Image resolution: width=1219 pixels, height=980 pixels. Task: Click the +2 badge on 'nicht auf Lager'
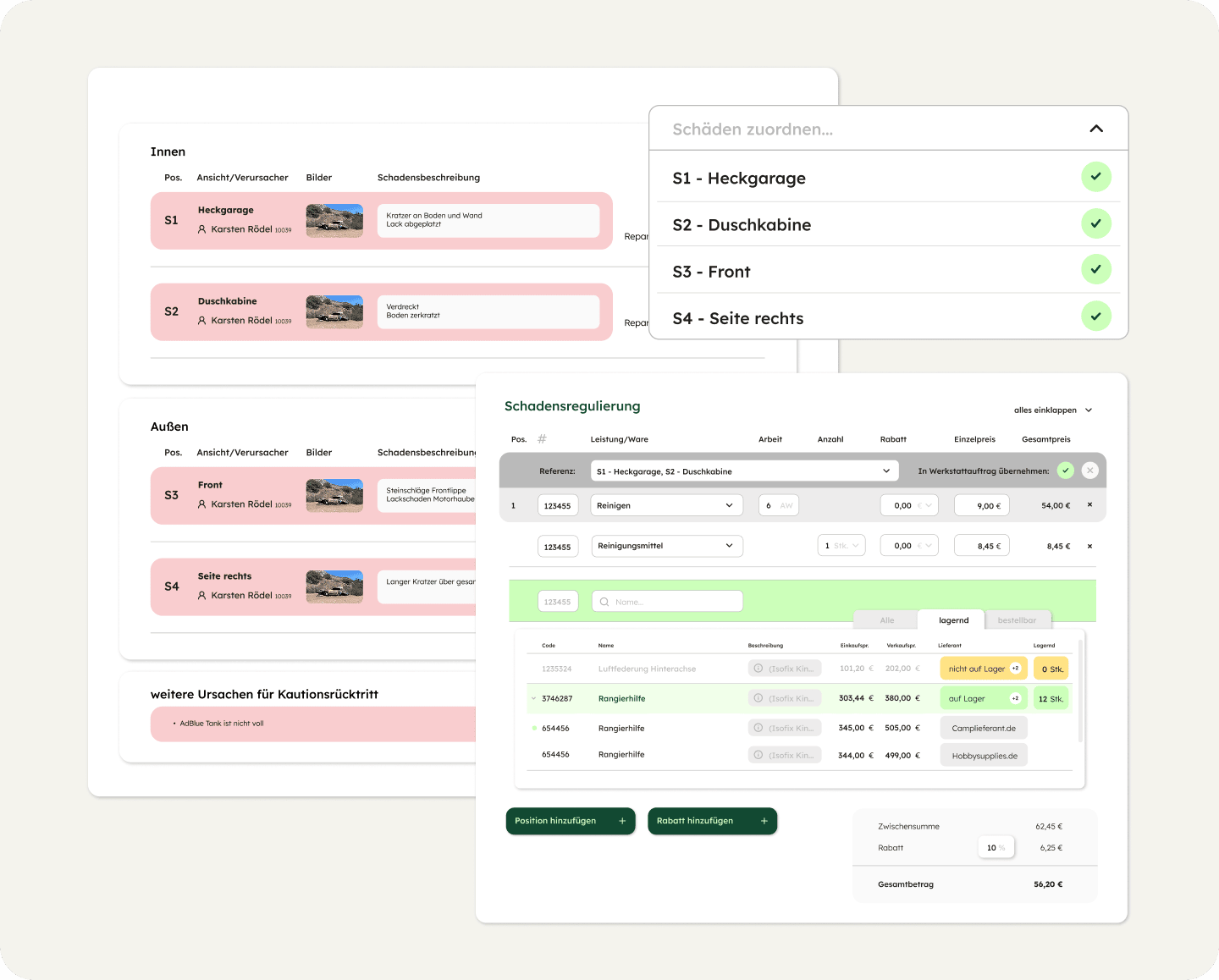click(x=1015, y=669)
